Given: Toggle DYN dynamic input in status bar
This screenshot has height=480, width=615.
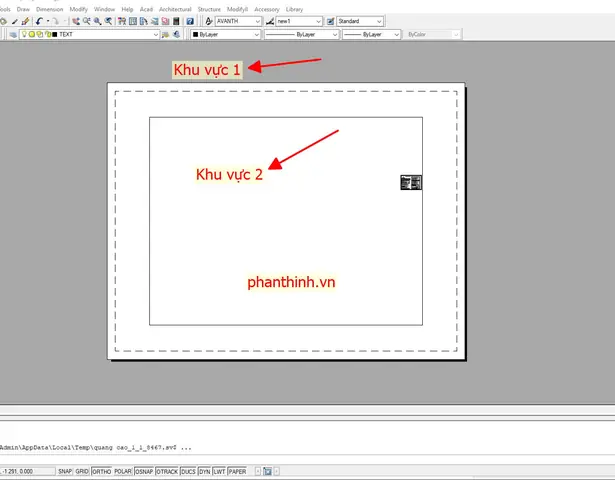Looking at the screenshot, I should point(205,471).
